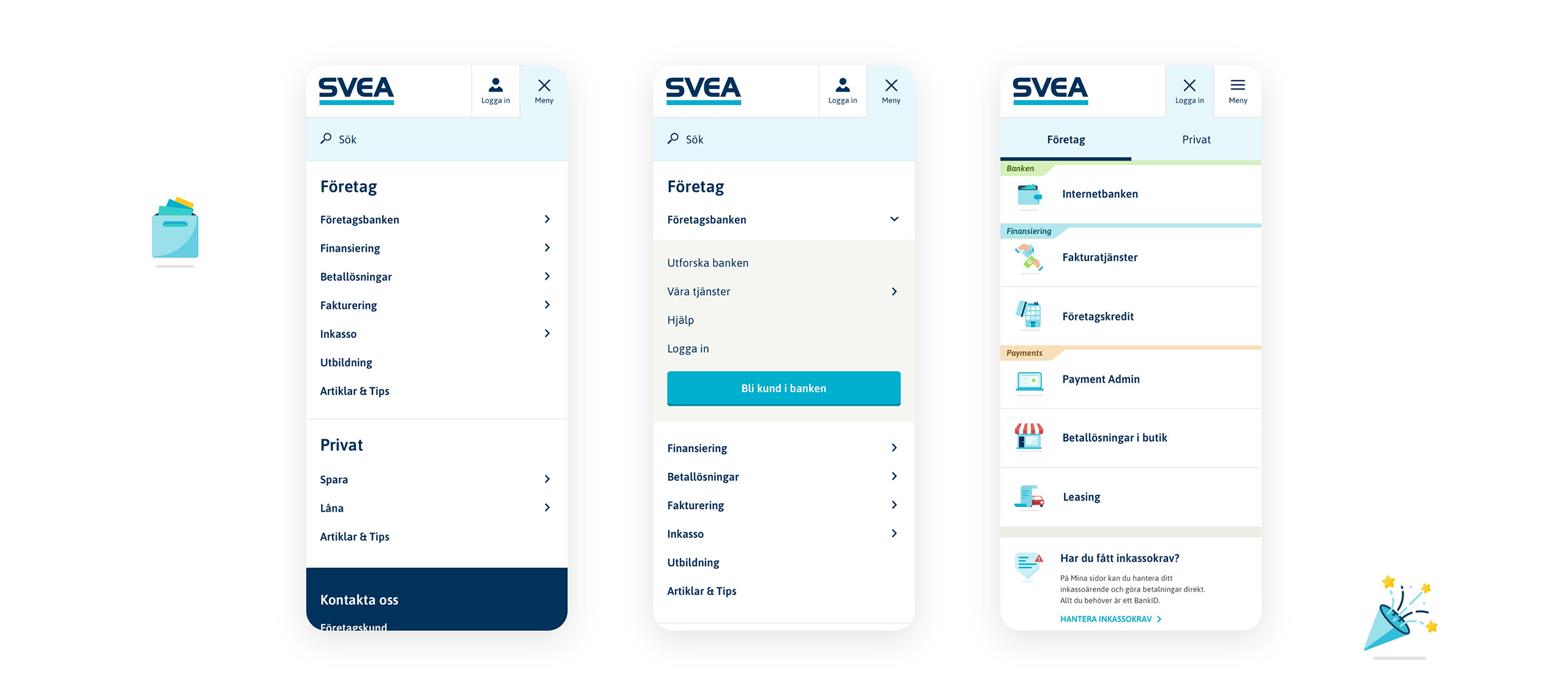Screen dimensions: 1568x696
Task: Switch to the Privat tab
Action: 1196,139
